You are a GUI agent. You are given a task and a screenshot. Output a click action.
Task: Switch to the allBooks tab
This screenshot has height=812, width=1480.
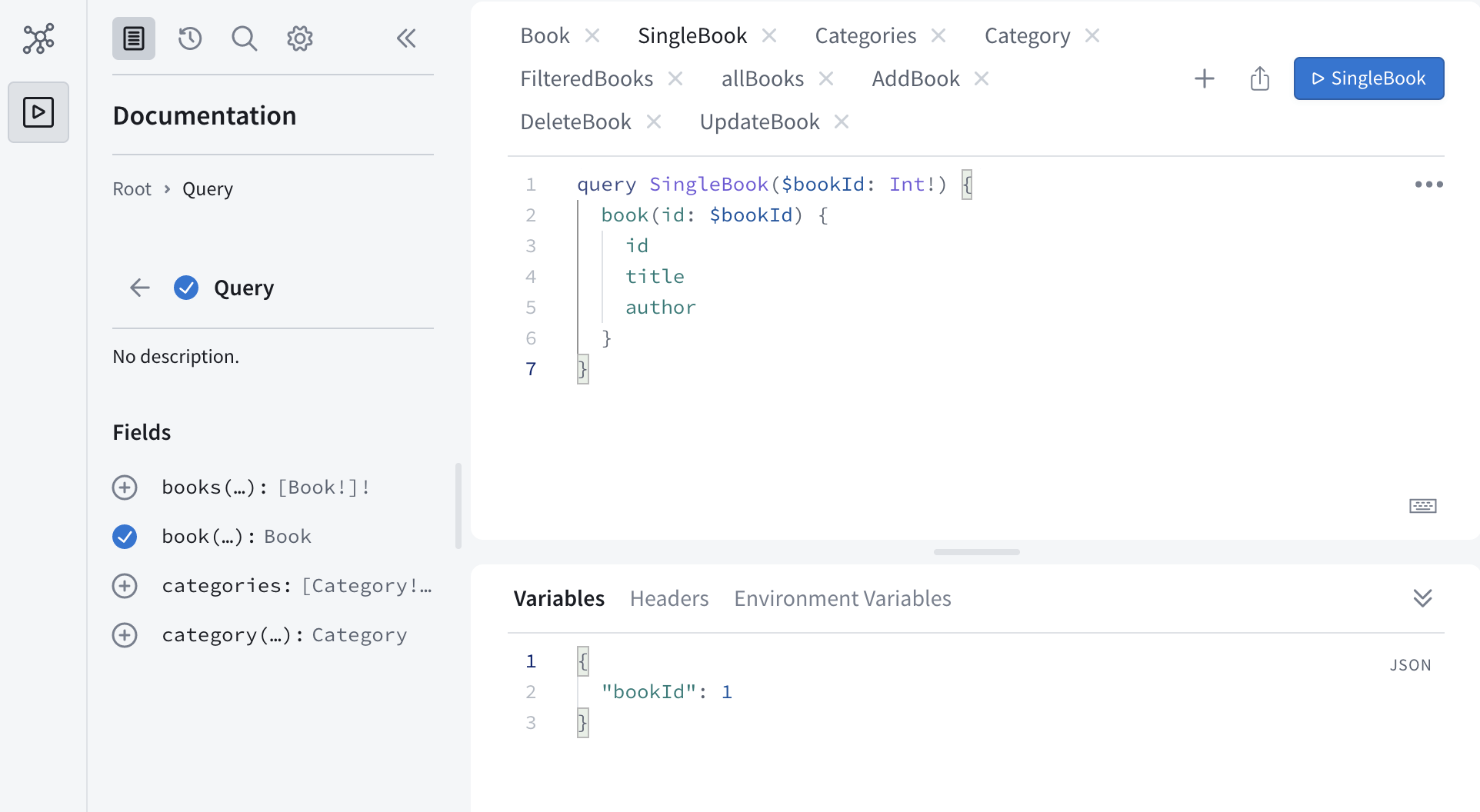pyautogui.click(x=762, y=78)
